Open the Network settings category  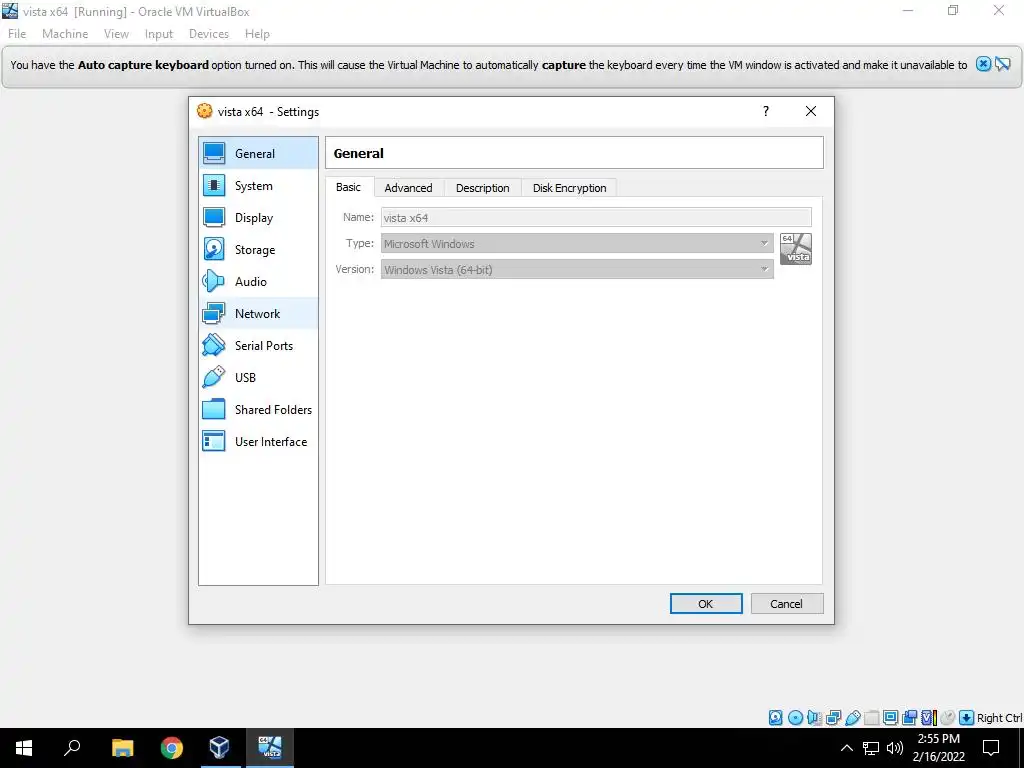tap(258, 313)
